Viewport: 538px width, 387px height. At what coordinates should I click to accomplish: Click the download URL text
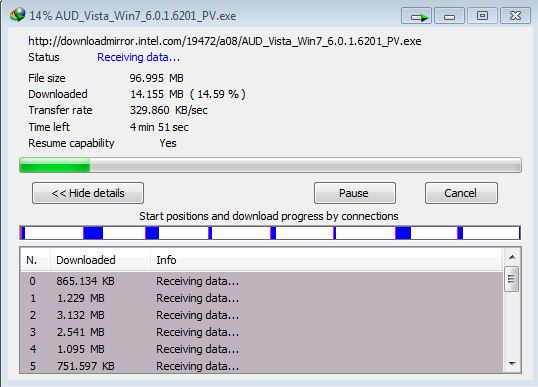point(225,41)
